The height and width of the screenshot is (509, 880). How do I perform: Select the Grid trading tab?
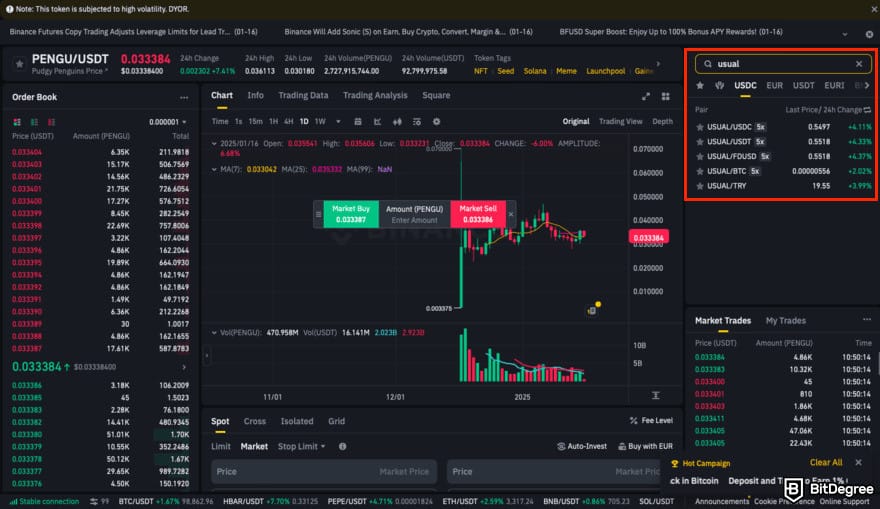[336, 421]
